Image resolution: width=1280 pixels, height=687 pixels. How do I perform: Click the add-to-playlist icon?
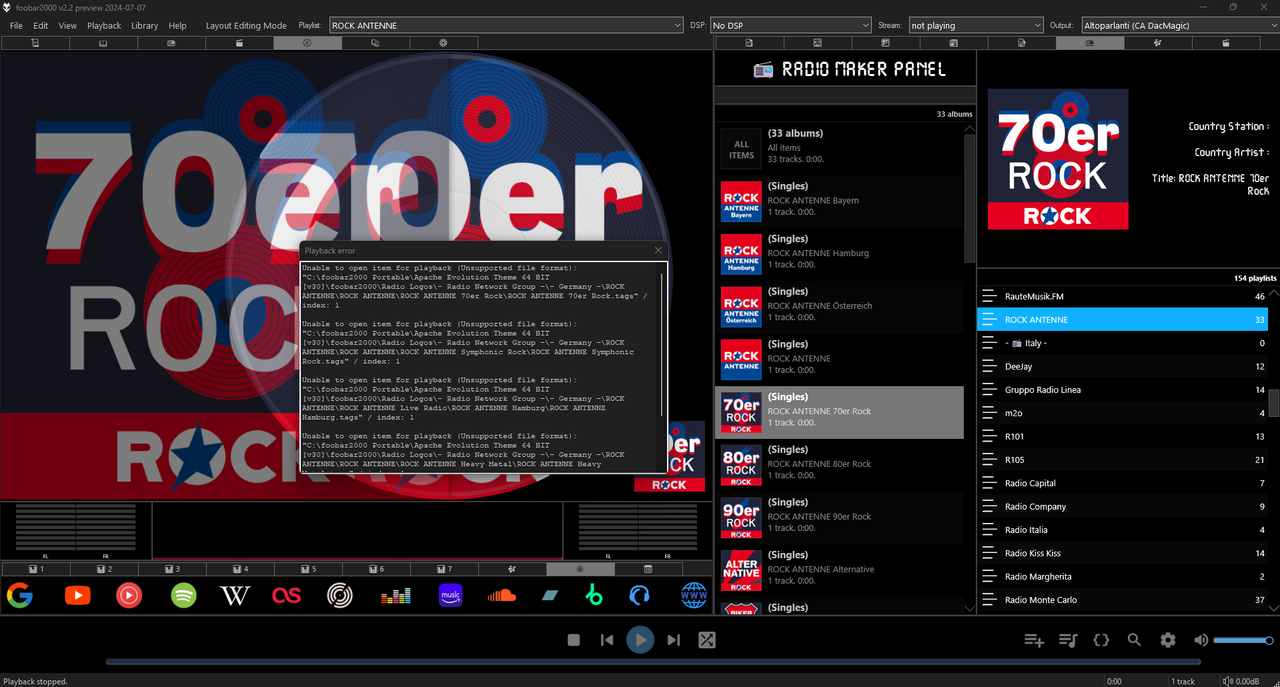(x=1034, y=640)
